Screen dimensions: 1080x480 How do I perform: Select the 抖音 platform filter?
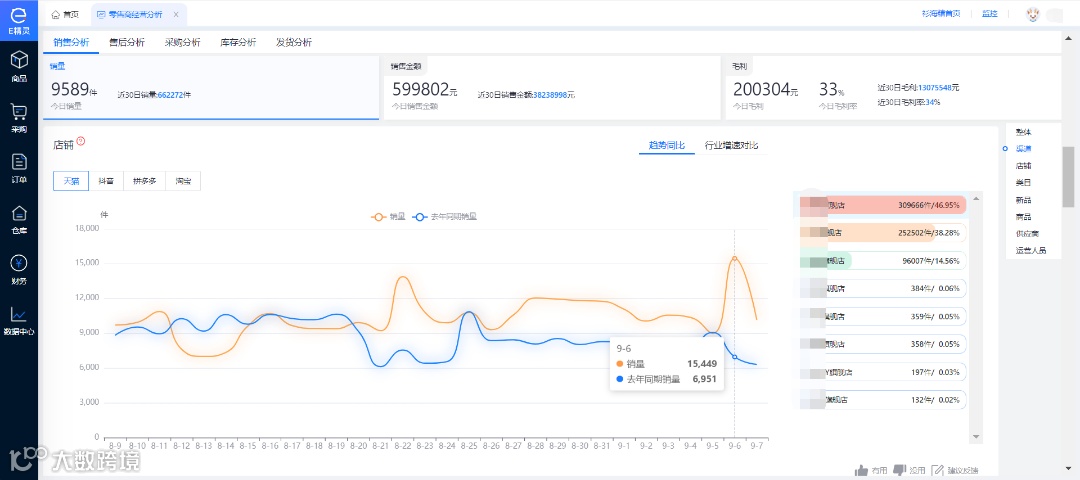click(x=103, y=181)
